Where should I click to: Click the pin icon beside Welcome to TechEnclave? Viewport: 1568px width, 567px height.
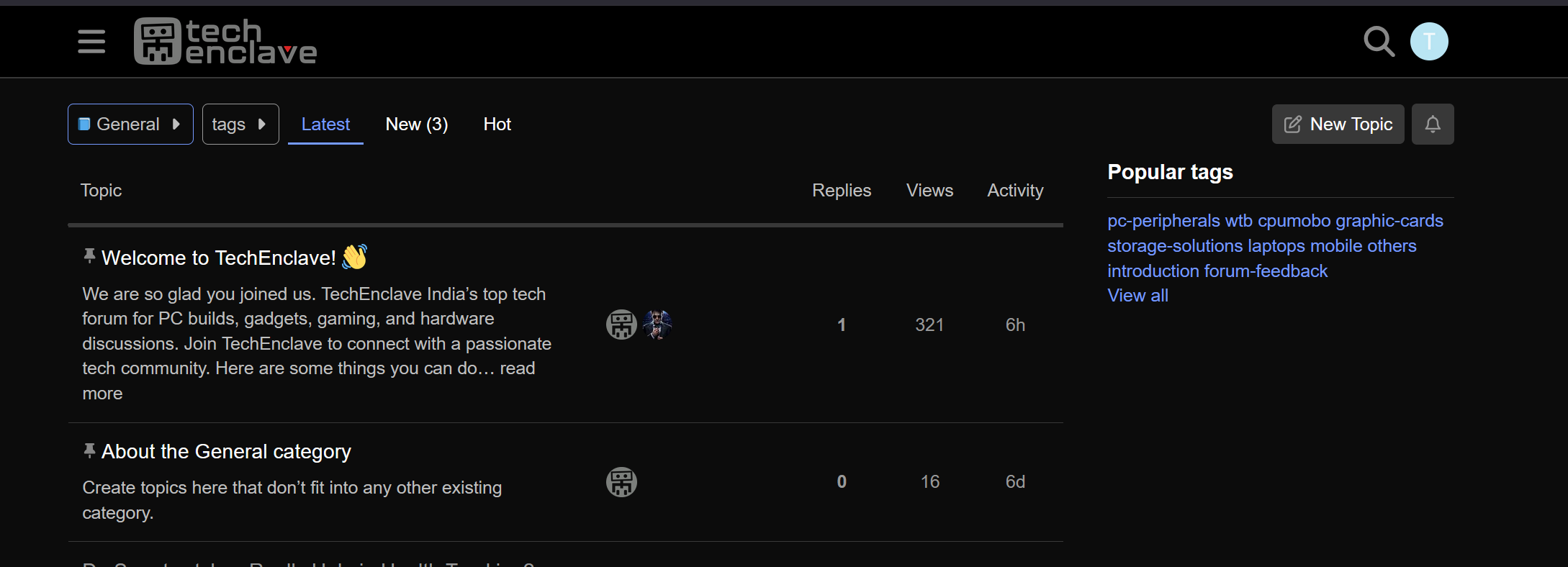(x=89, y=255)
